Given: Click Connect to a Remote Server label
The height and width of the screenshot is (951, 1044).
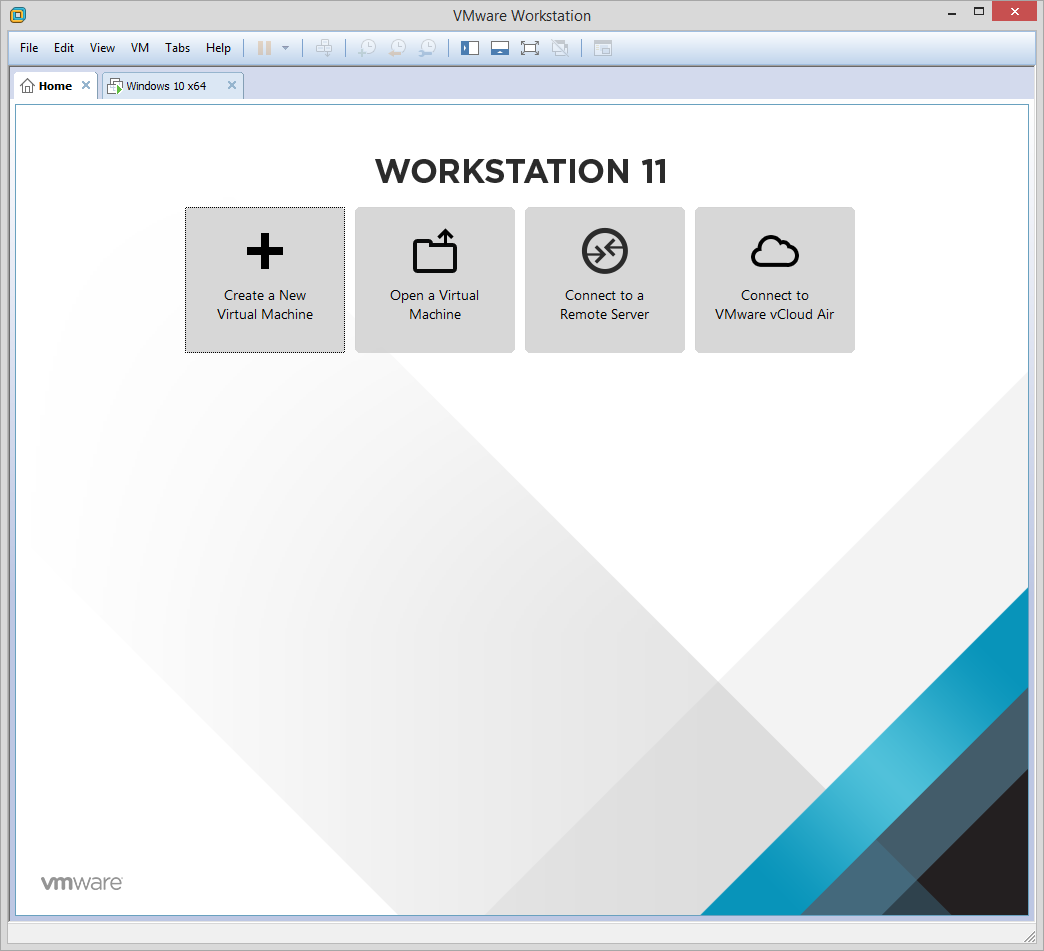Looking at the screenshot, I should coord(605,304).
